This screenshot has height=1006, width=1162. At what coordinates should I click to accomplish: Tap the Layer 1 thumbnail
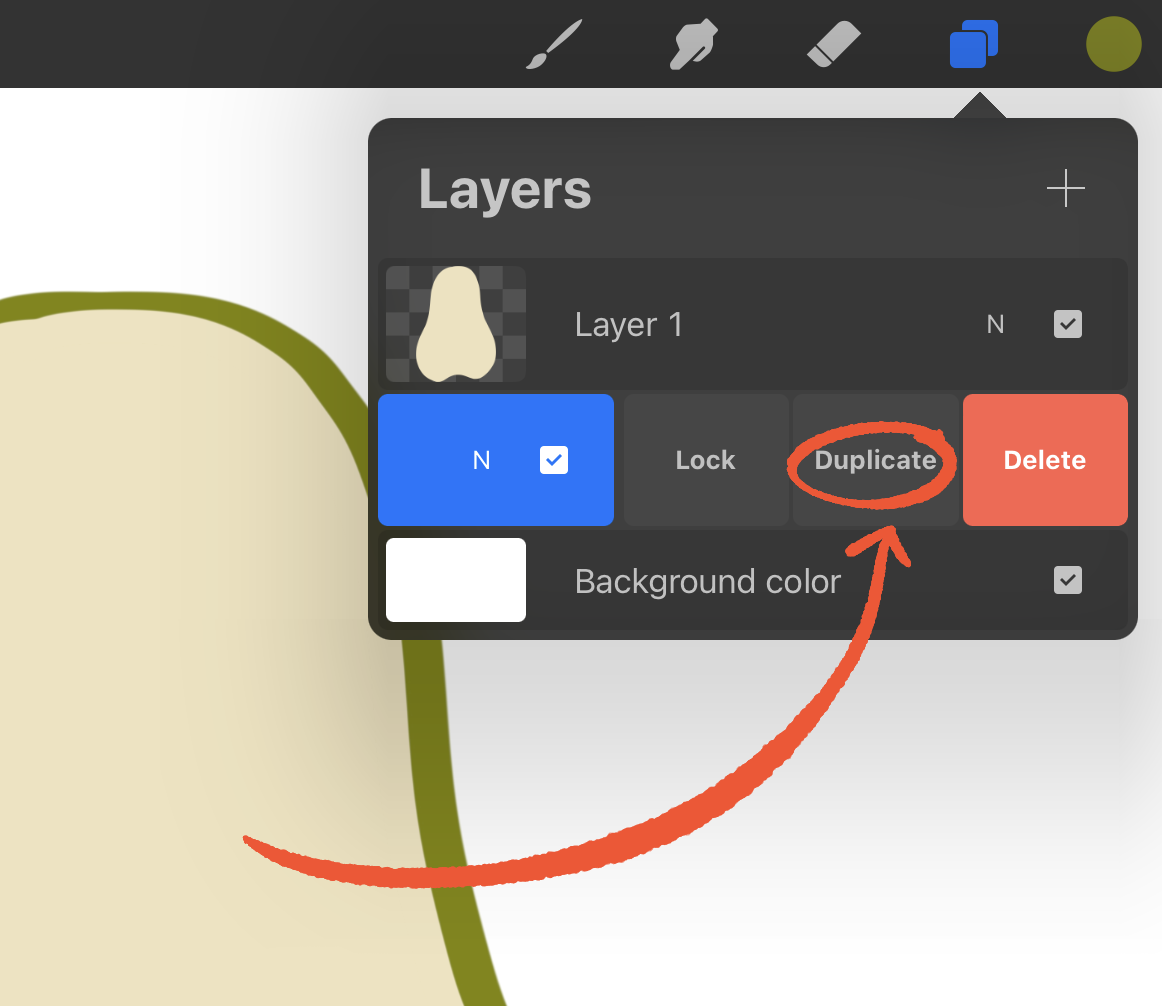pos(456,324)
